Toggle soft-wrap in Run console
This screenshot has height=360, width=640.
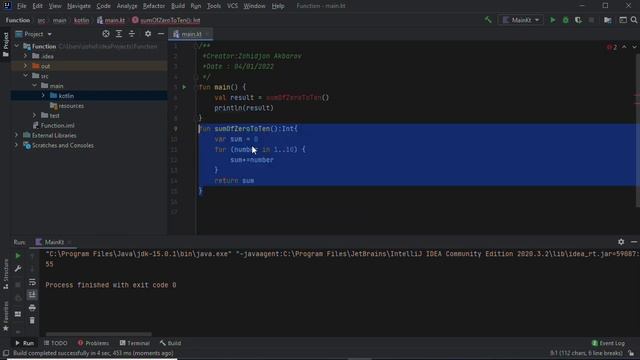click(x=32, y=282)
